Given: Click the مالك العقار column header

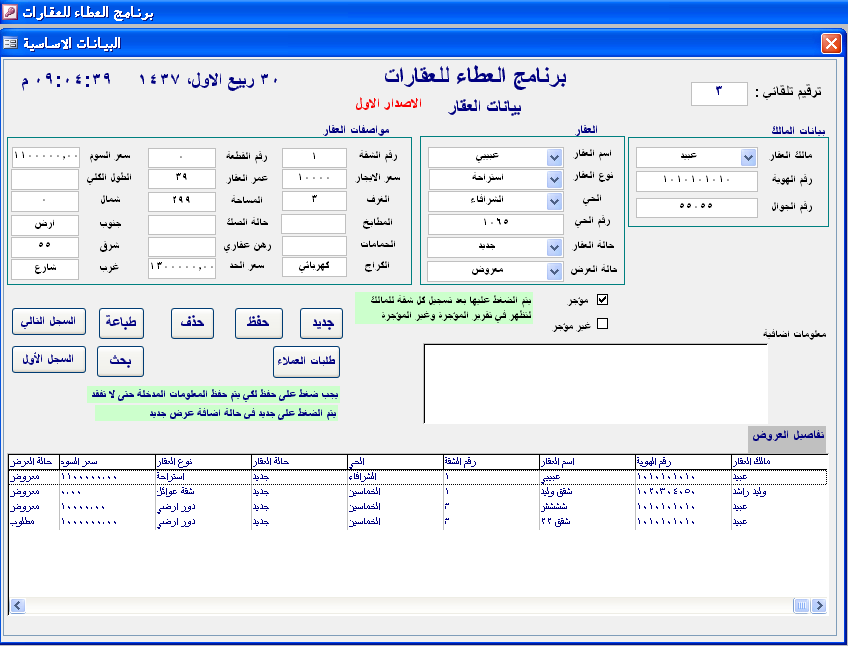Looking at the screenshot, I should pos(779,462).
